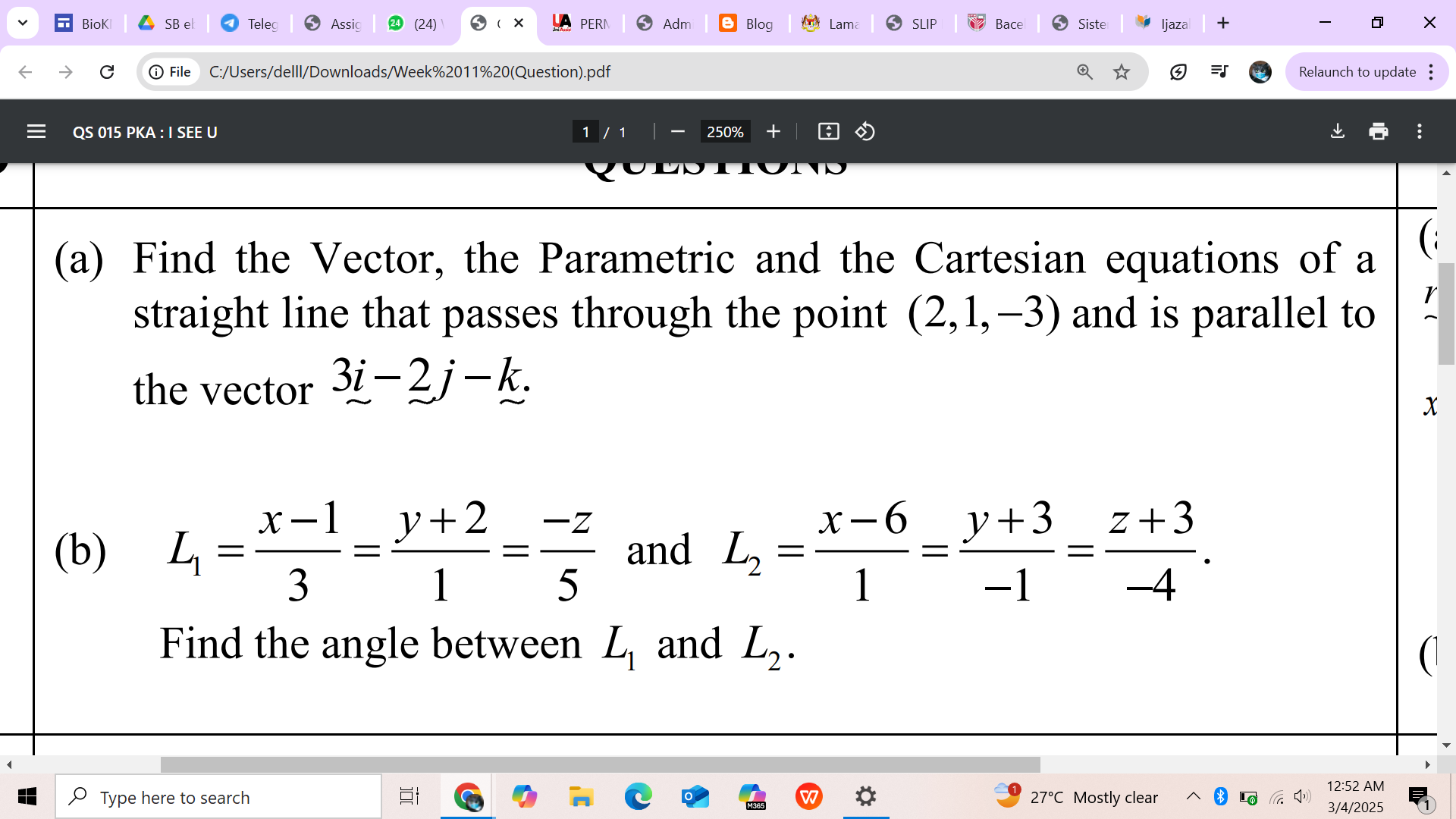Screen dimensions: 1456x819
Task: Print the QS 015 PDF
Action: click(1379, 131)
